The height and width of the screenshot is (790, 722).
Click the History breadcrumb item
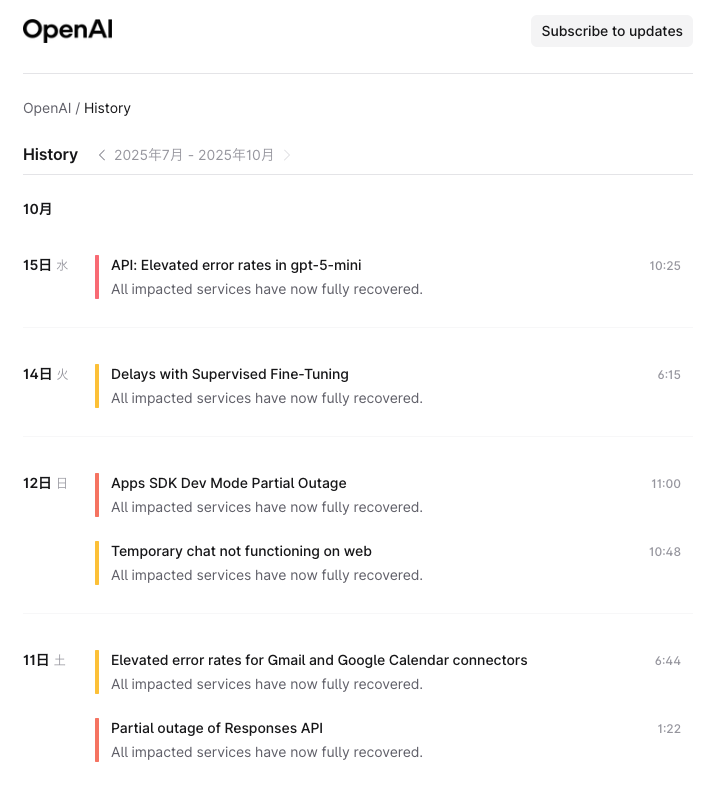107,108
